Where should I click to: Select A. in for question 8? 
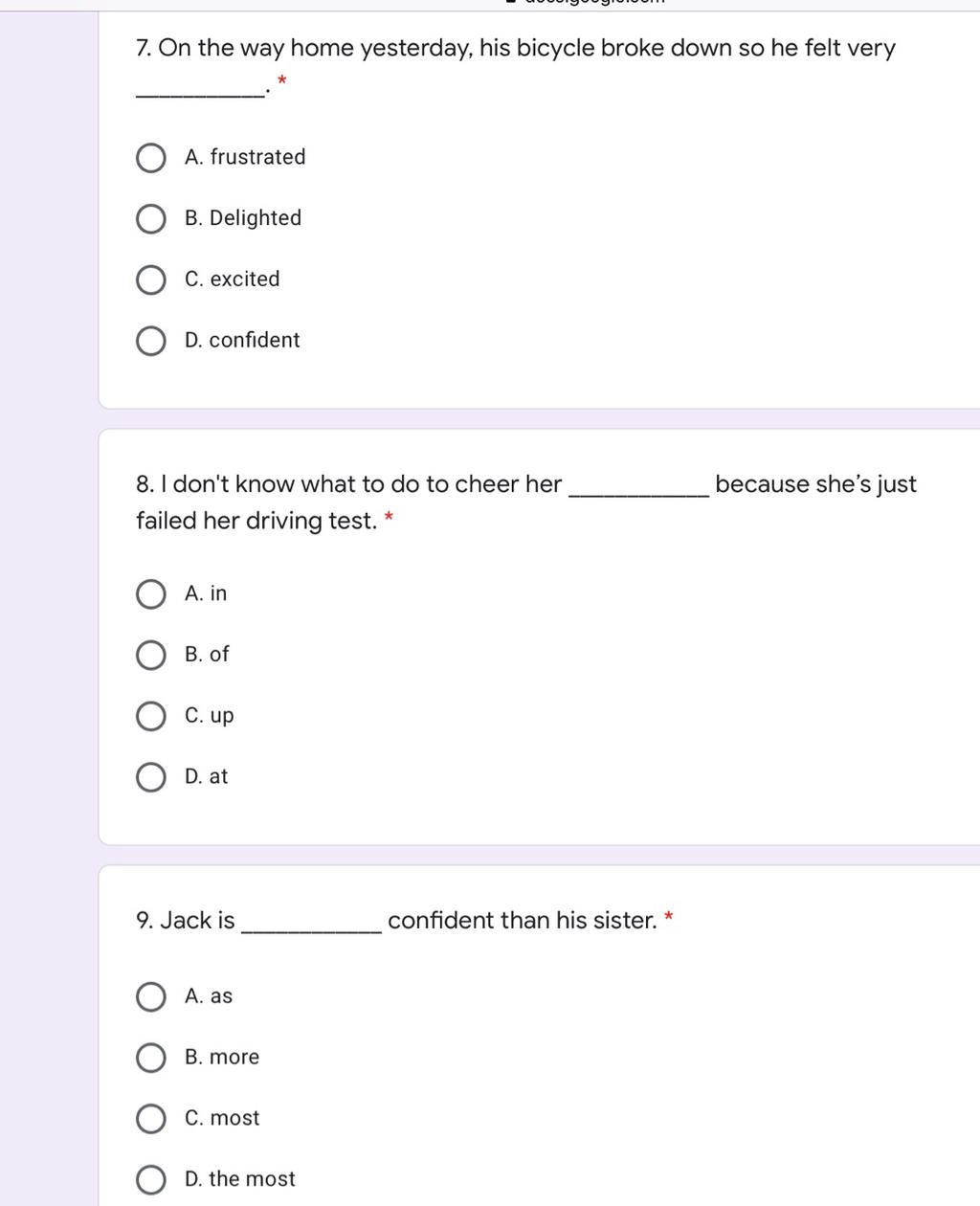tap(150, 594)
